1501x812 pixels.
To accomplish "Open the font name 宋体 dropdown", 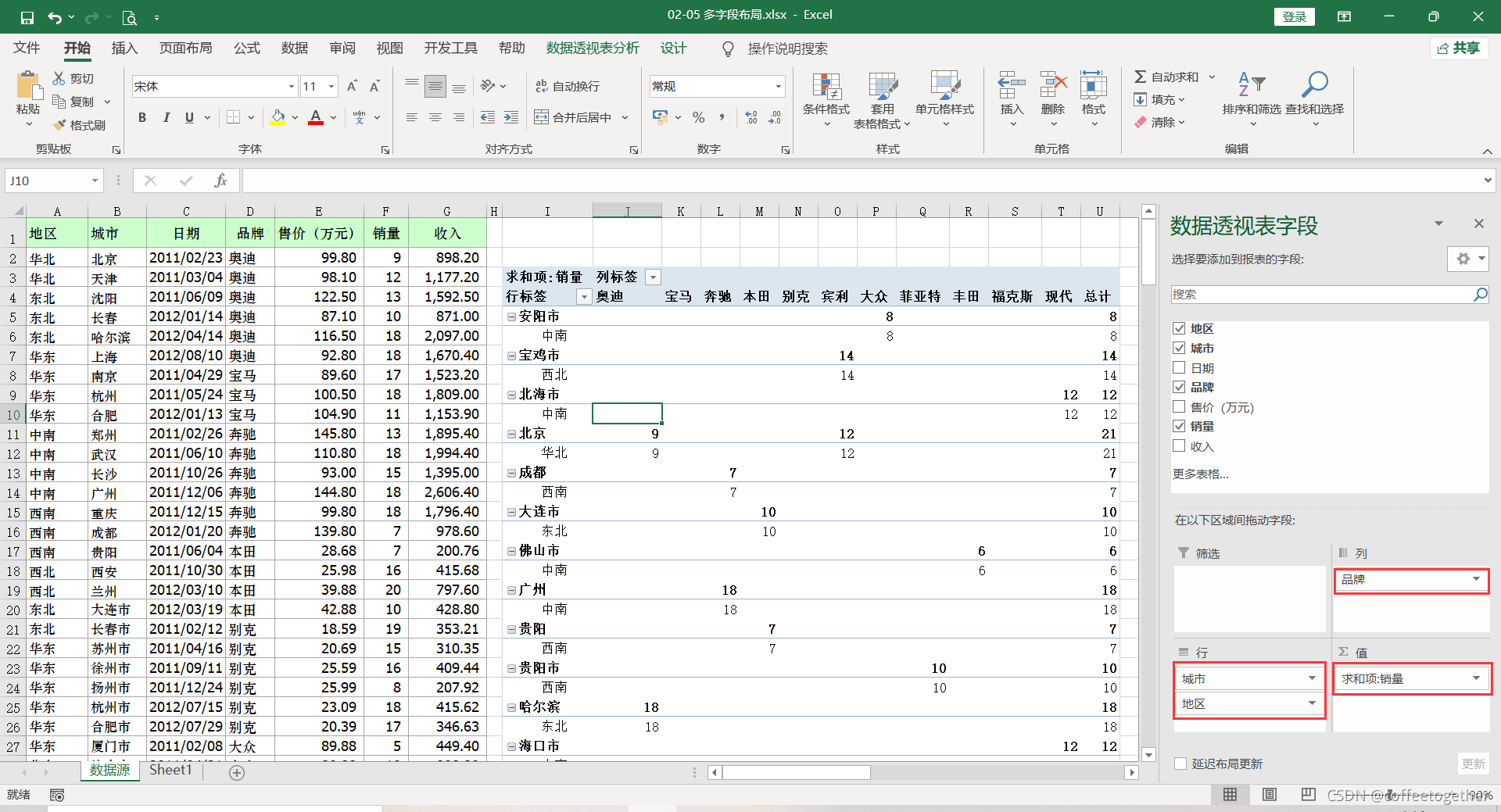I will (x=292, y=86).
